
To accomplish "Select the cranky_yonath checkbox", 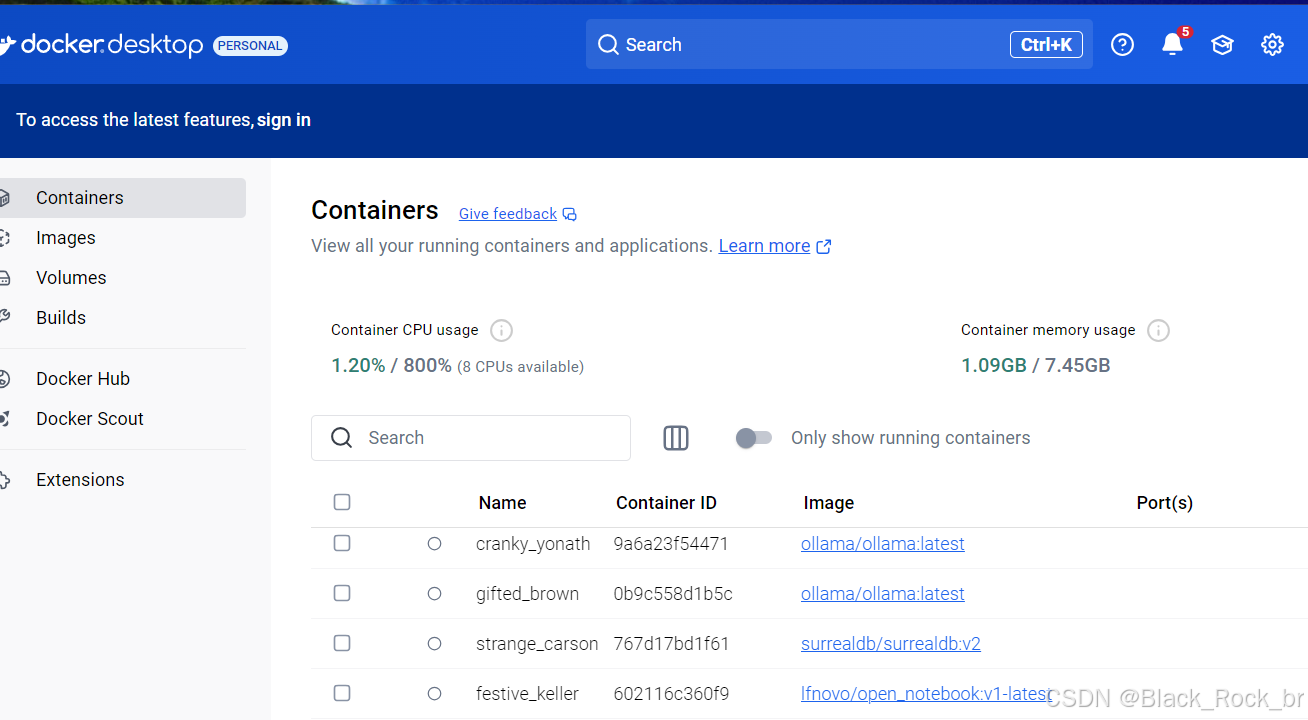I will coord(342,543).
